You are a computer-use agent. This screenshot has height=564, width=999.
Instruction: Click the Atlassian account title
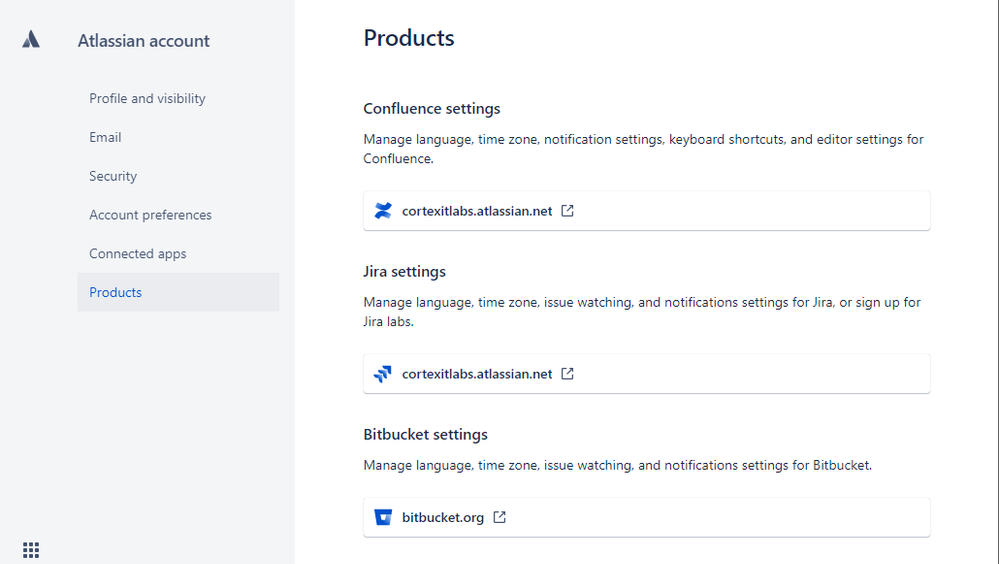(x=144, y=41)
